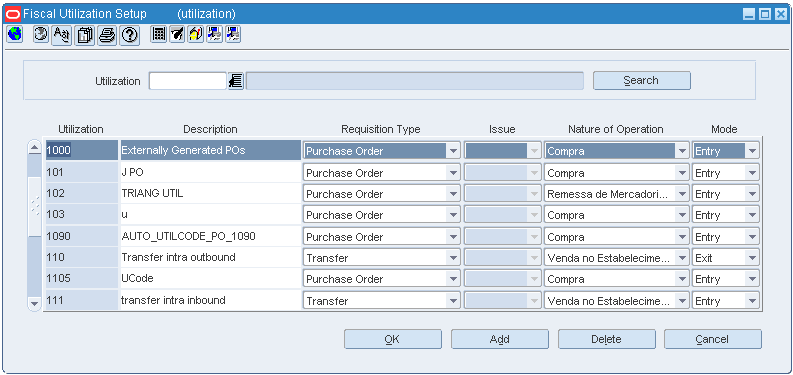The image size is (793, 375).
Task: Open Mode dropdown for J PO row
Action: click(752, 173)
